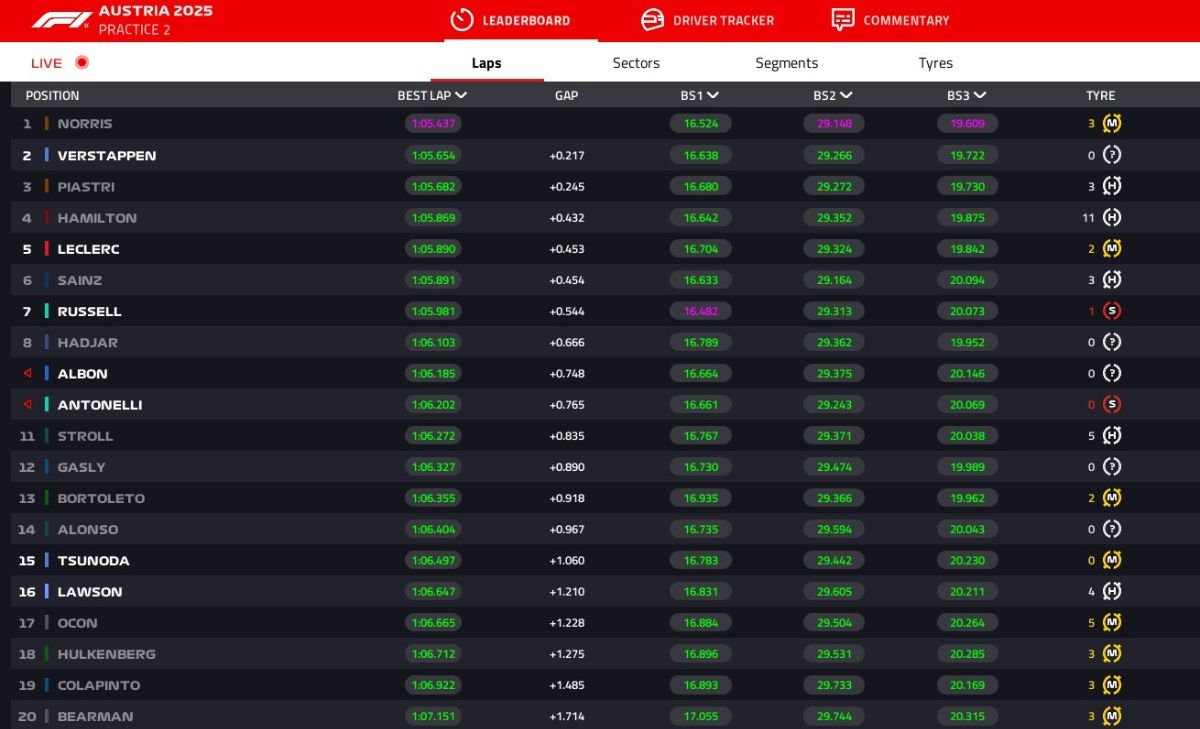This screenshot has height=729, width=1200.
Task: Click Norris's purple best lap time
Action: tap(433, 124)
